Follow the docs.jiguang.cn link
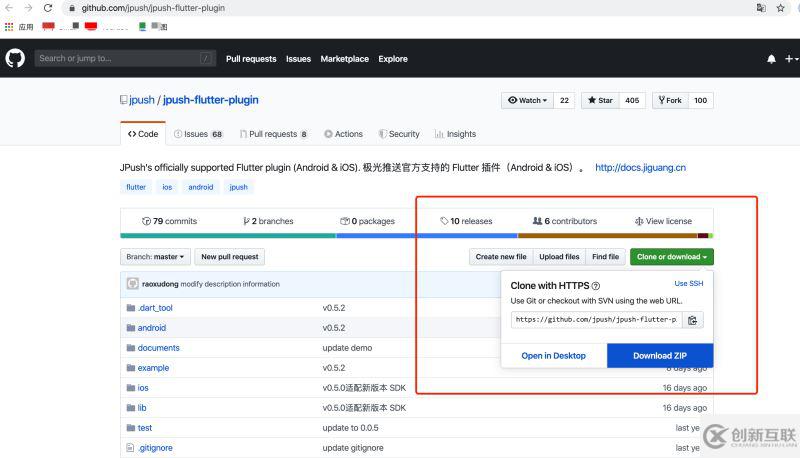 click(x=640, y=168)
